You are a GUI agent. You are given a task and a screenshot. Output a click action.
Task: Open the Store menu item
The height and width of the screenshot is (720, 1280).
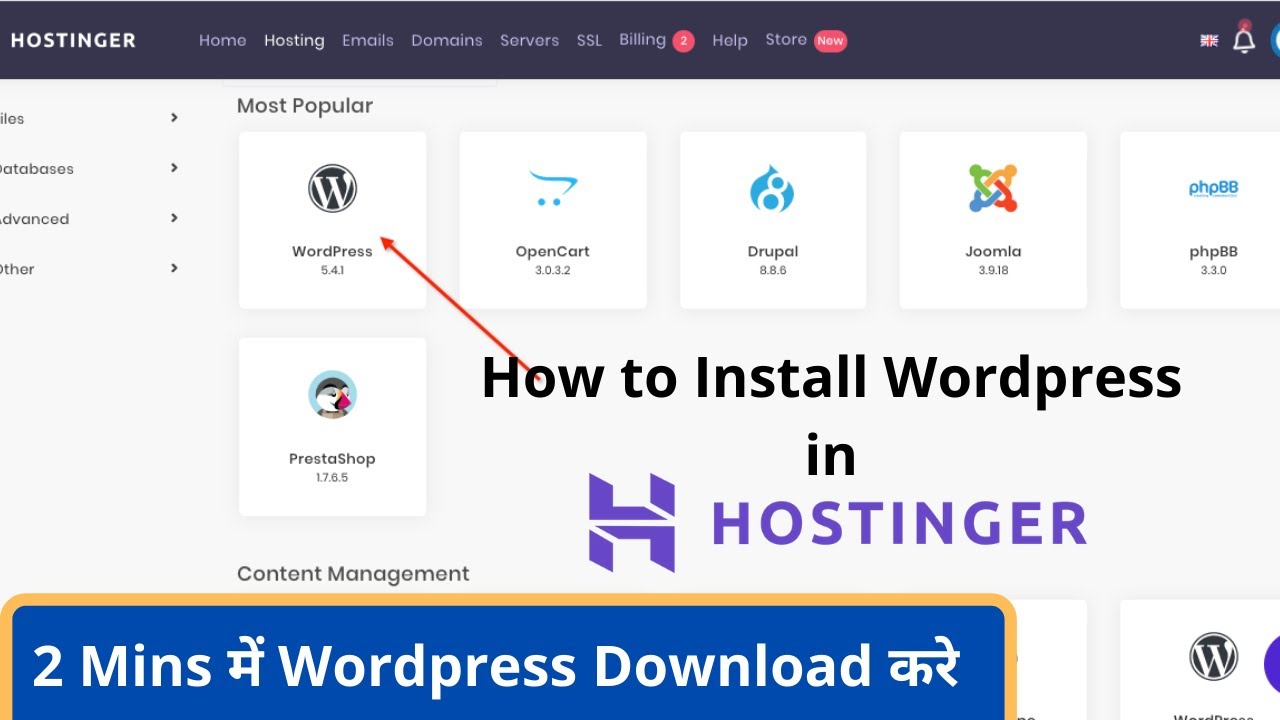pyautogui.click(x=786, y=40)
